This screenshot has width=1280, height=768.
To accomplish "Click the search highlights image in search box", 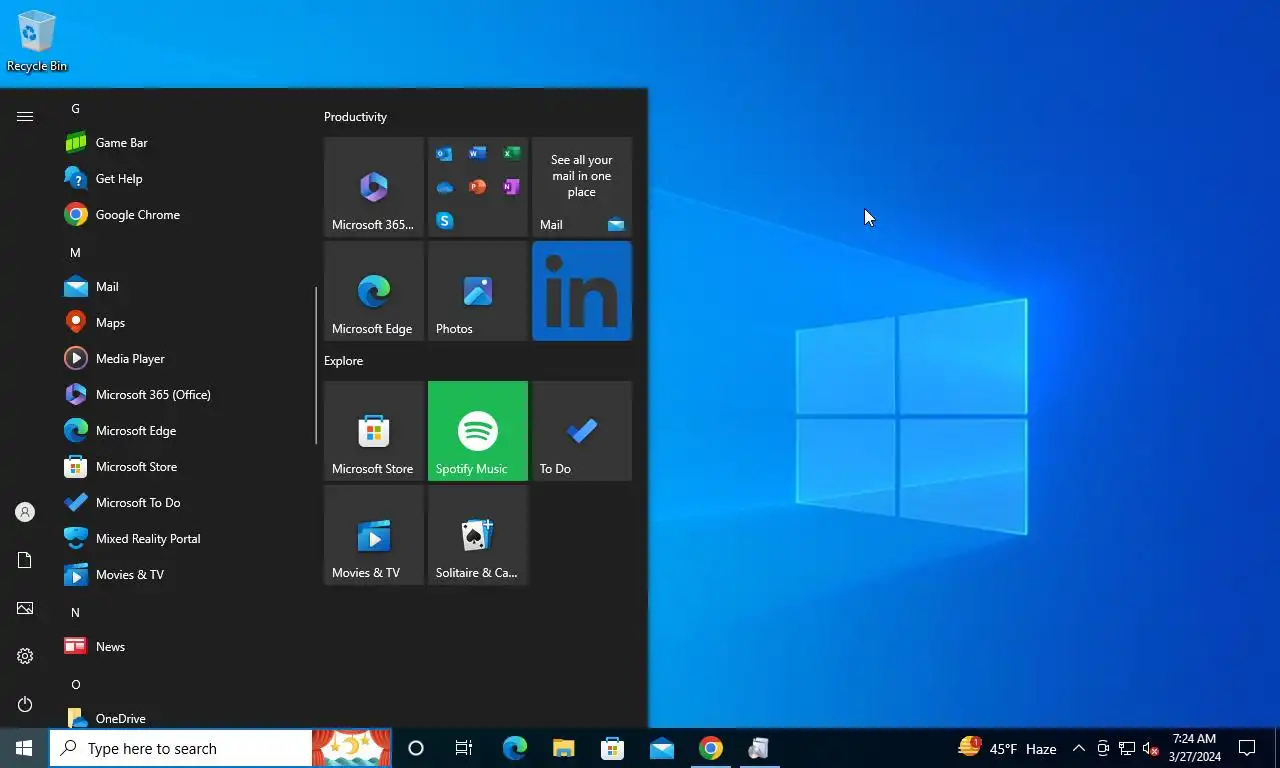I will (351, 748).
